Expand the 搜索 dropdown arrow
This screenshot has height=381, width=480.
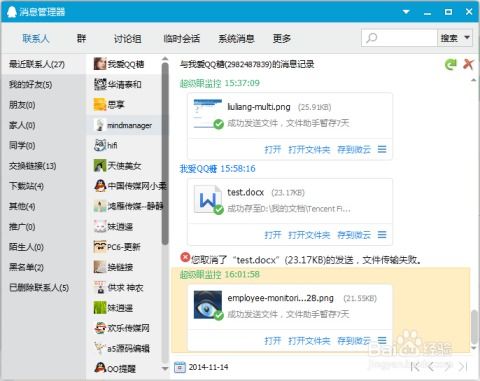click(467, 38)
